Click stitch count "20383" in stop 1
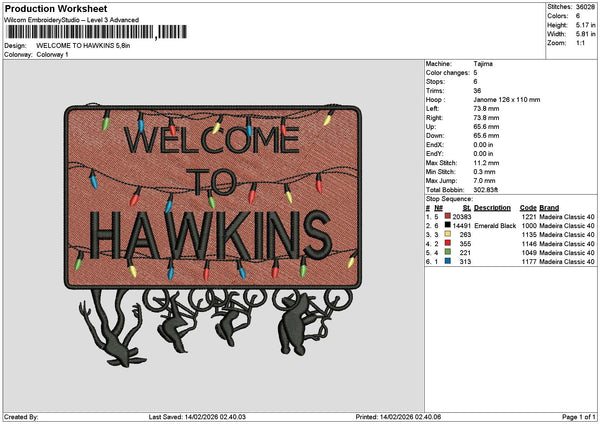600x424 pixels. point(461,217)
